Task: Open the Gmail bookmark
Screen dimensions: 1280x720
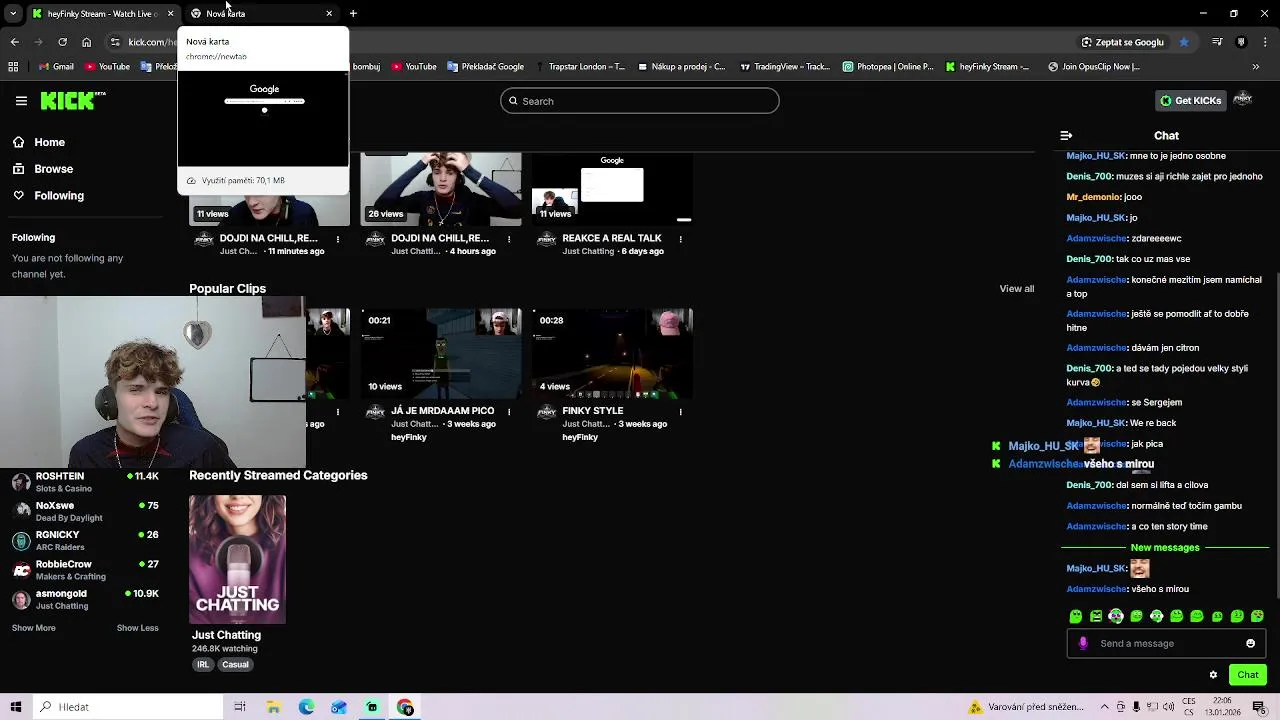Action: pos(56,67)
